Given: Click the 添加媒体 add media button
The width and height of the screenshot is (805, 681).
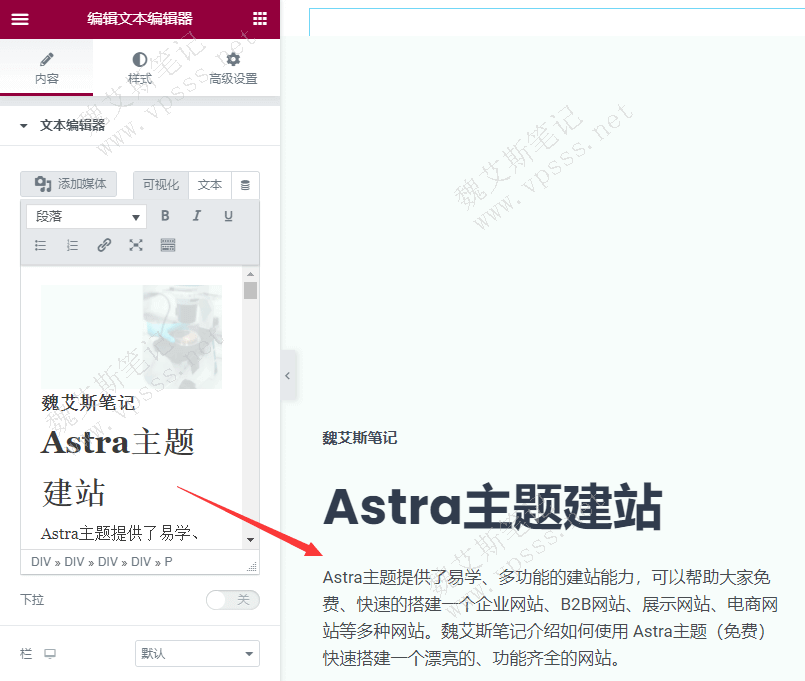Looking at the screenshot, I should click(x=68, y=184).
